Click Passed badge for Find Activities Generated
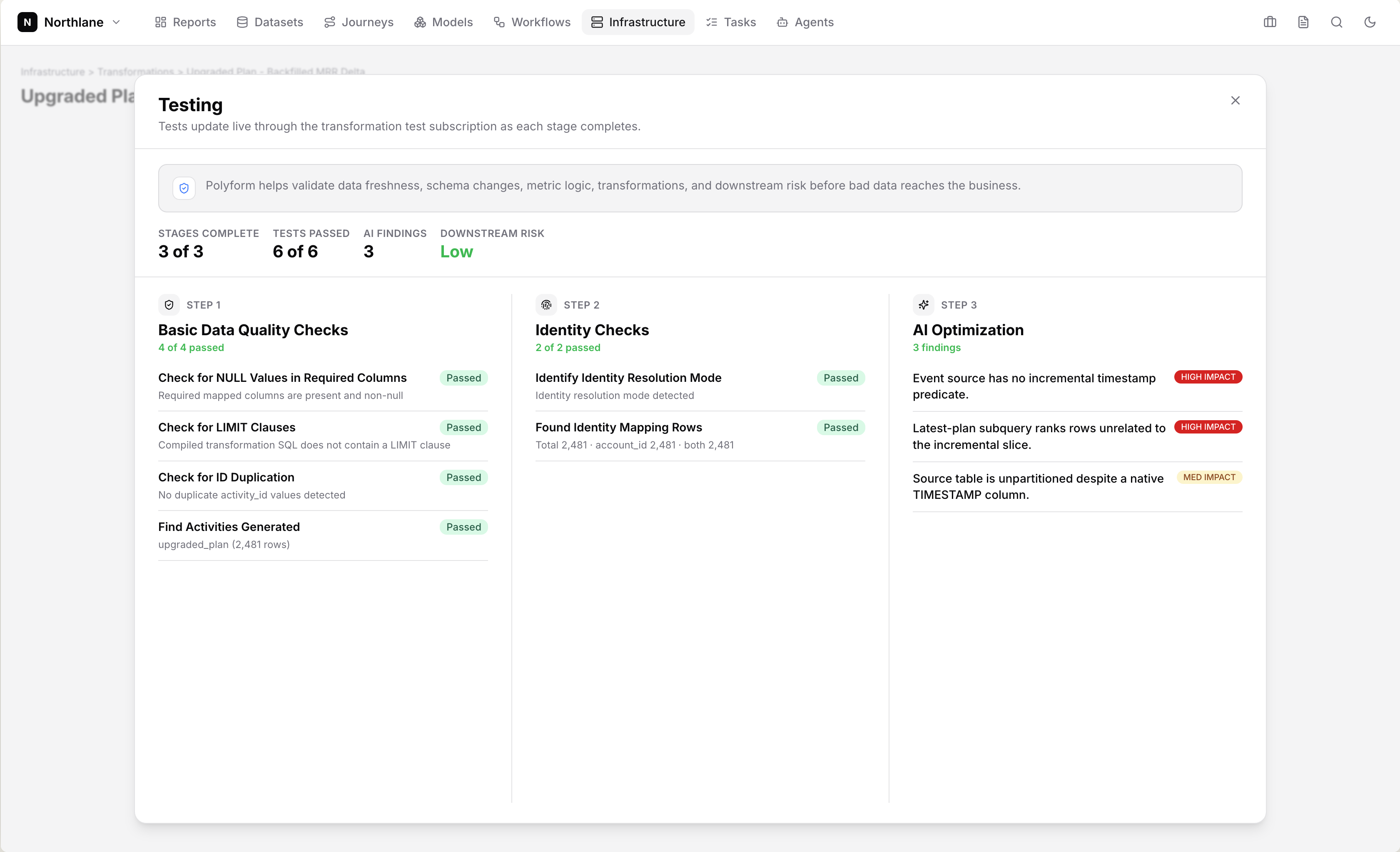Image resolution: width=1400 pixels, height=852 pixels. [463, 526]
